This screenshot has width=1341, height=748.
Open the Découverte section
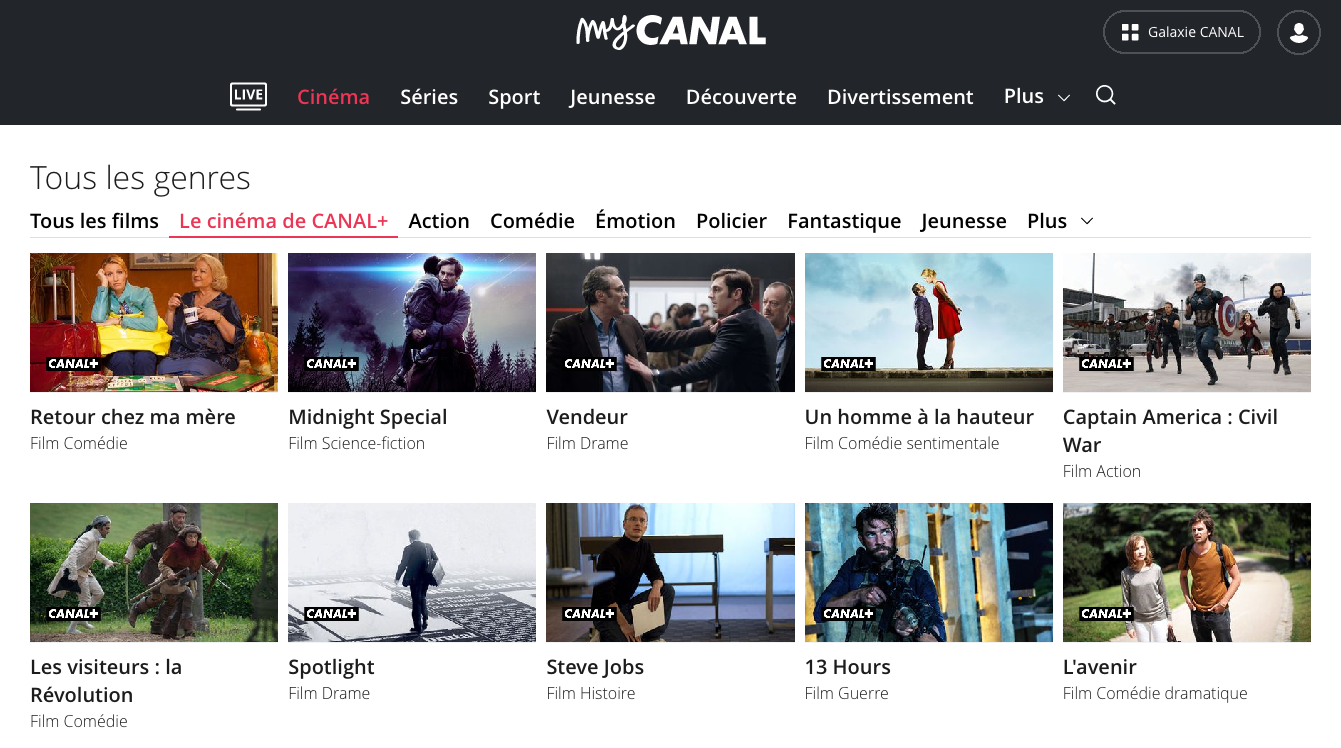pyautogui.click(x=741, y=97)
